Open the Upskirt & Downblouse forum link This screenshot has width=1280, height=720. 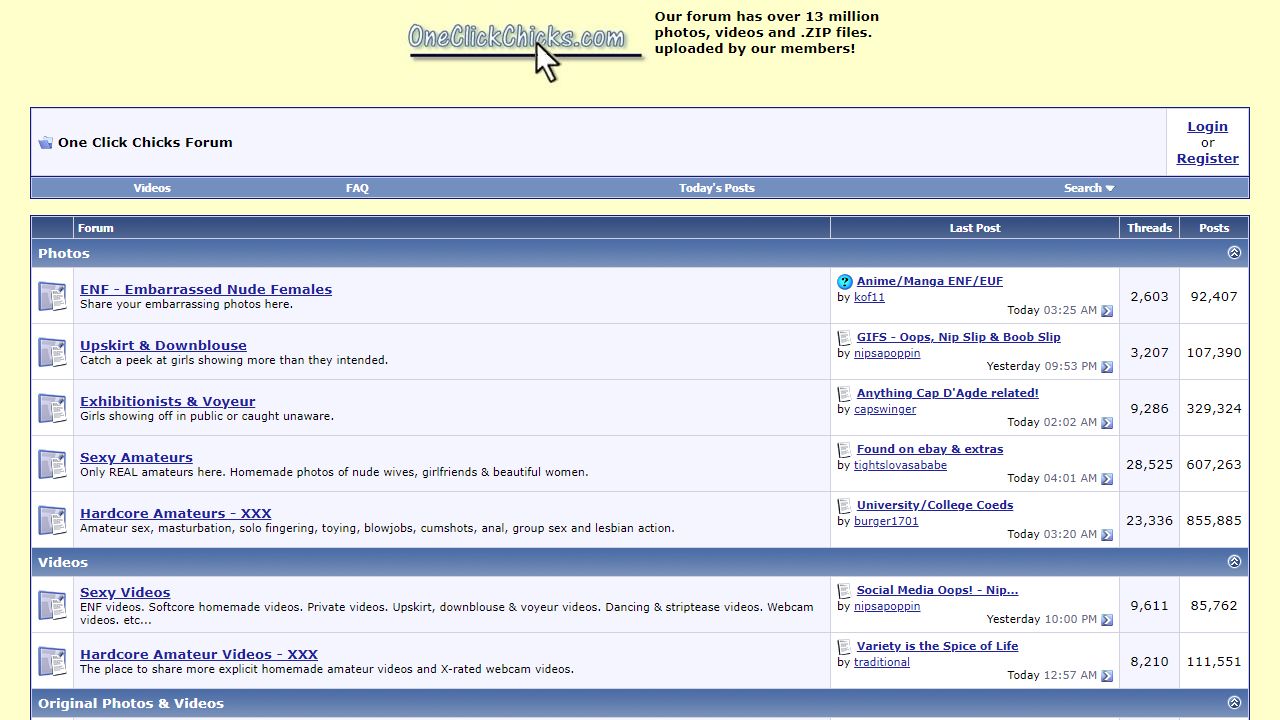163,345
